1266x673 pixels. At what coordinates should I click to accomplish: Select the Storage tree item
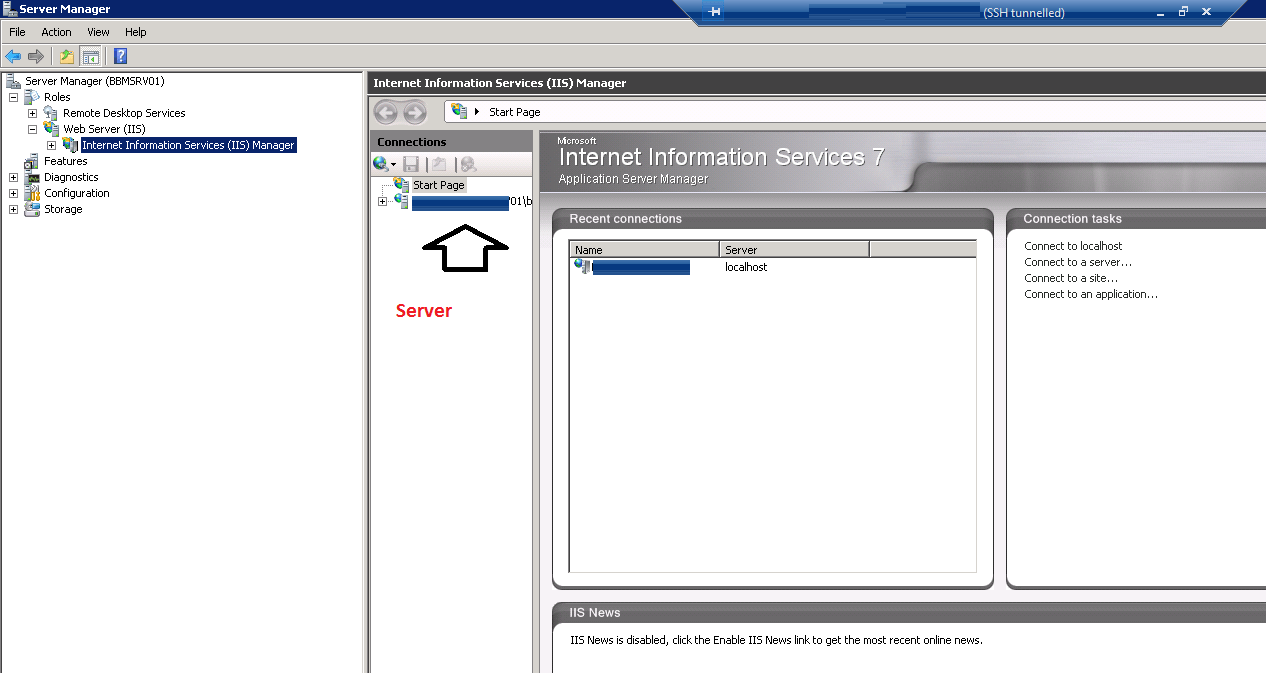click(x=63, y=209)
